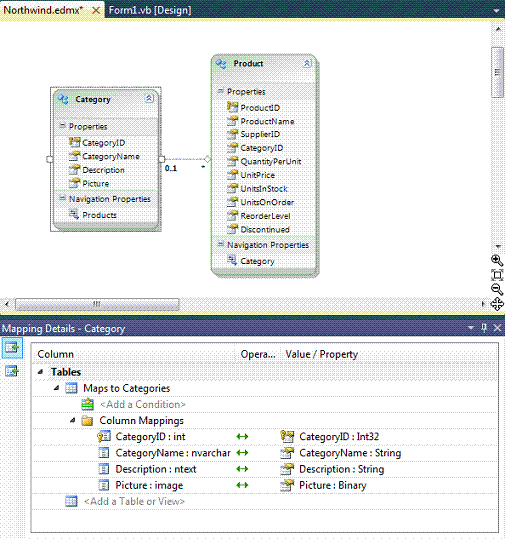Click the designer vertical scroll down arrow

[498, 246]
